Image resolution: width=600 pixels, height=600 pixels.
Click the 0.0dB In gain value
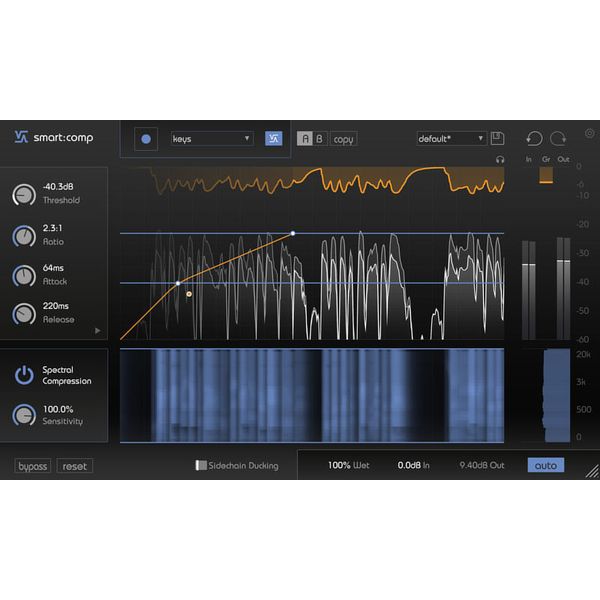(413, 465)
